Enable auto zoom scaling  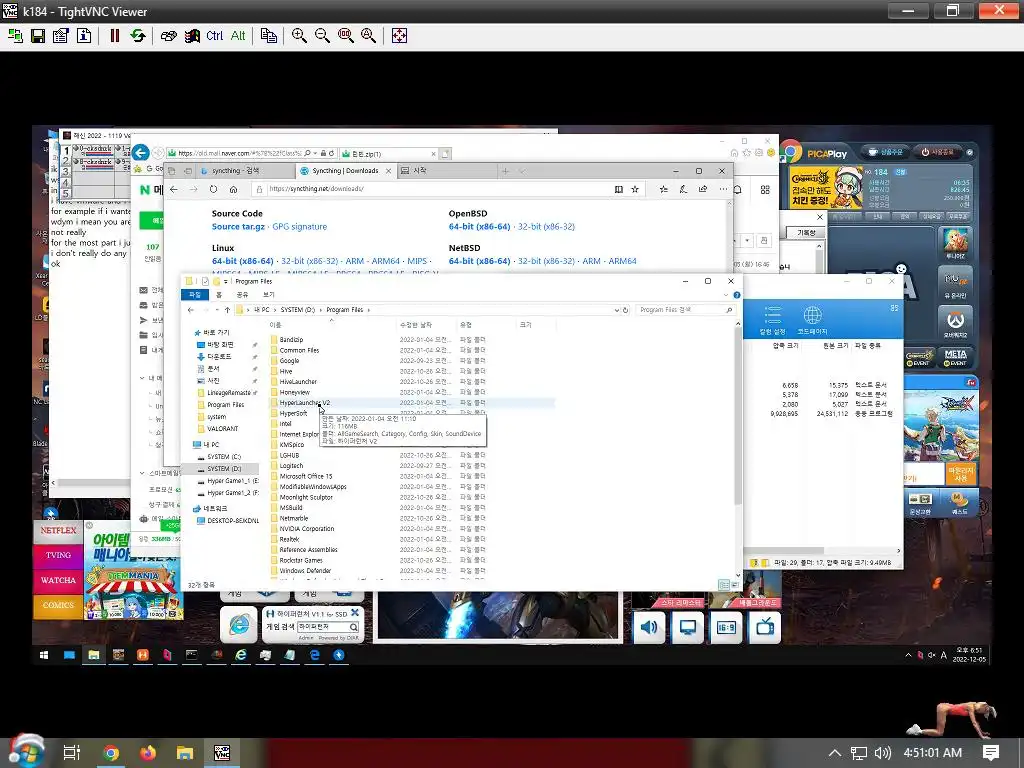[x=368, y=36]
